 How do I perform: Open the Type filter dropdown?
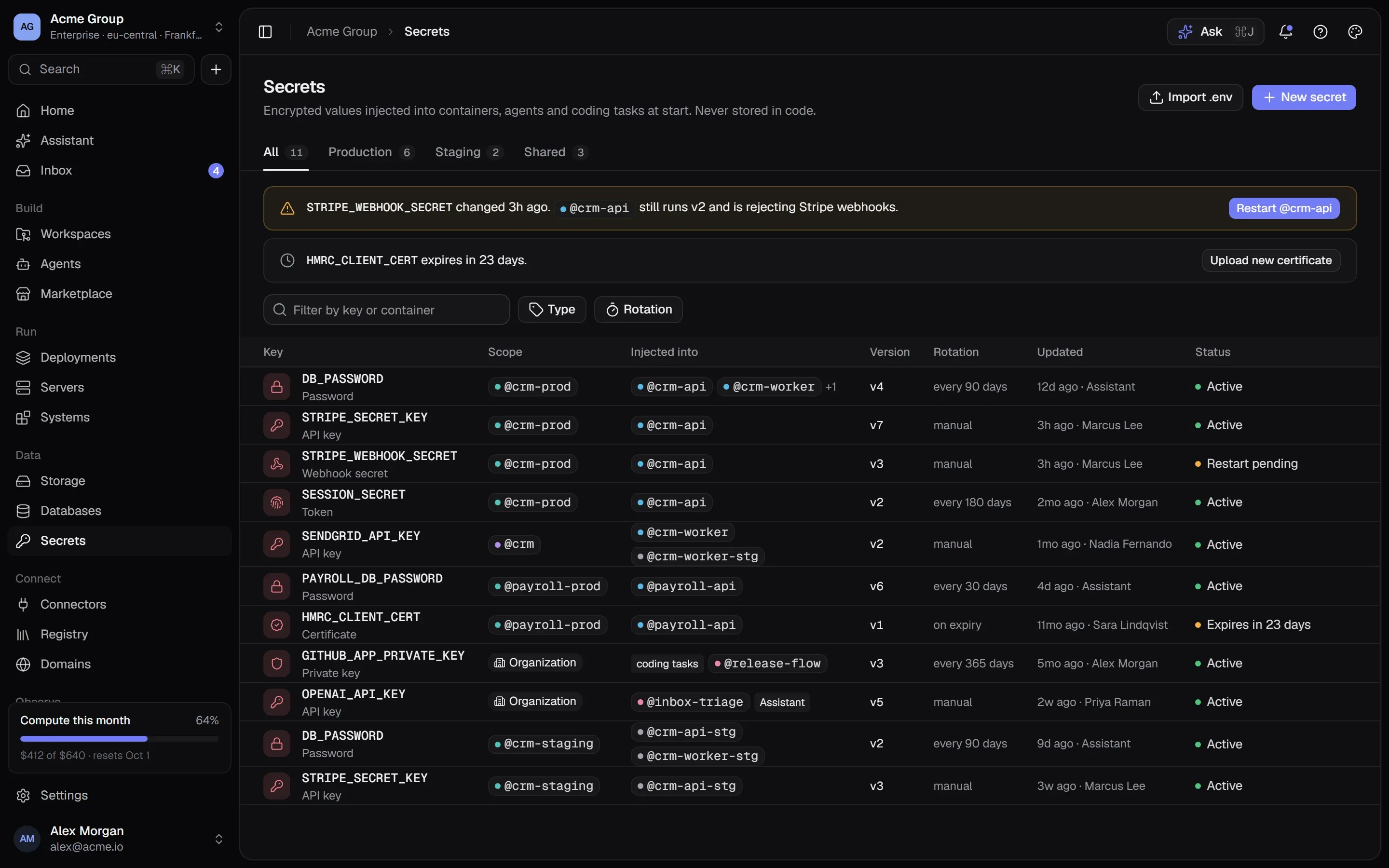point(552,310)
